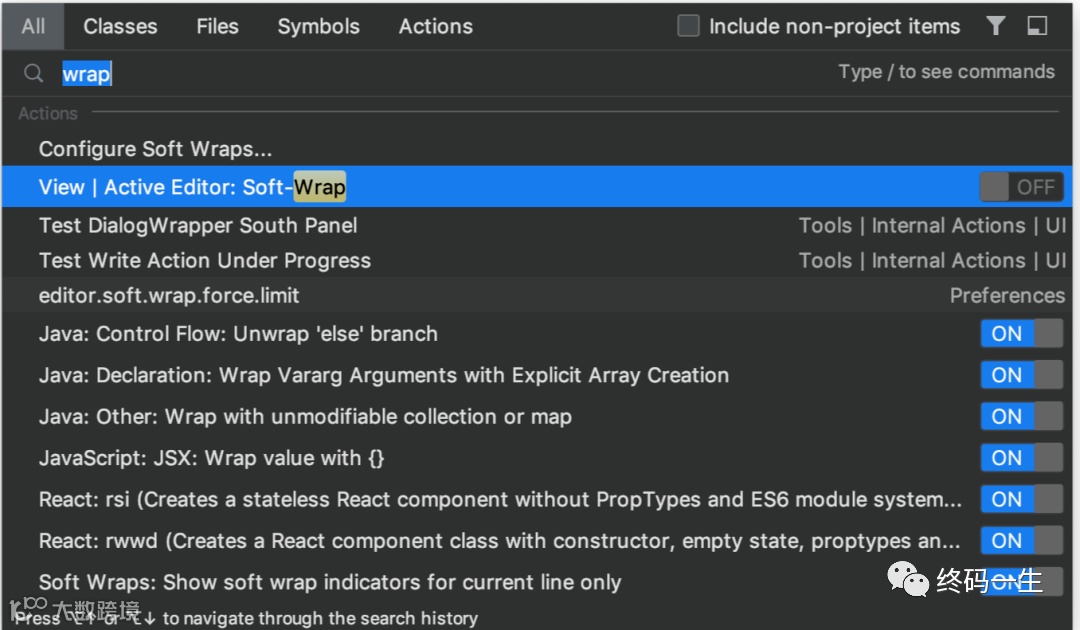1080x630 pixels.
Task: Go to the Actions tab
Action: click(435, 26)
